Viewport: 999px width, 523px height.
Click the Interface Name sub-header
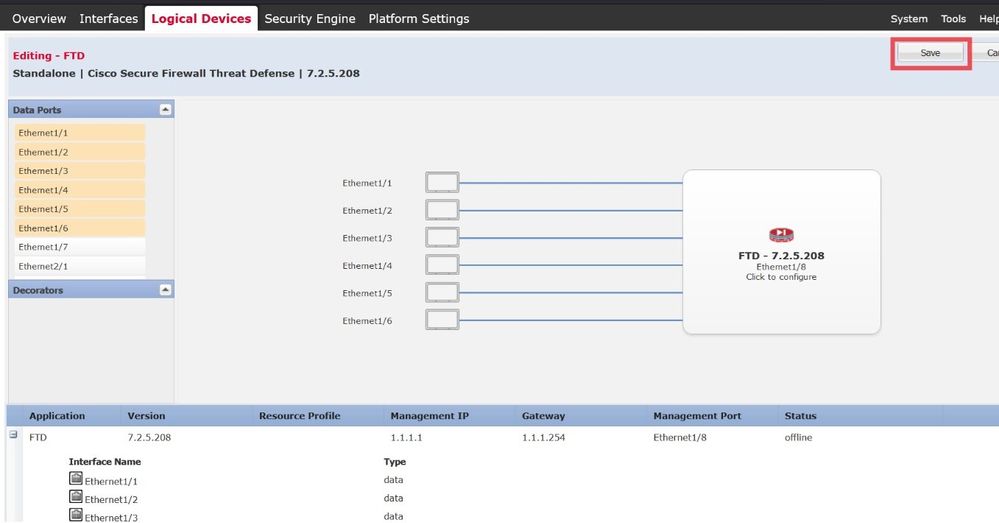pos(104,461)
